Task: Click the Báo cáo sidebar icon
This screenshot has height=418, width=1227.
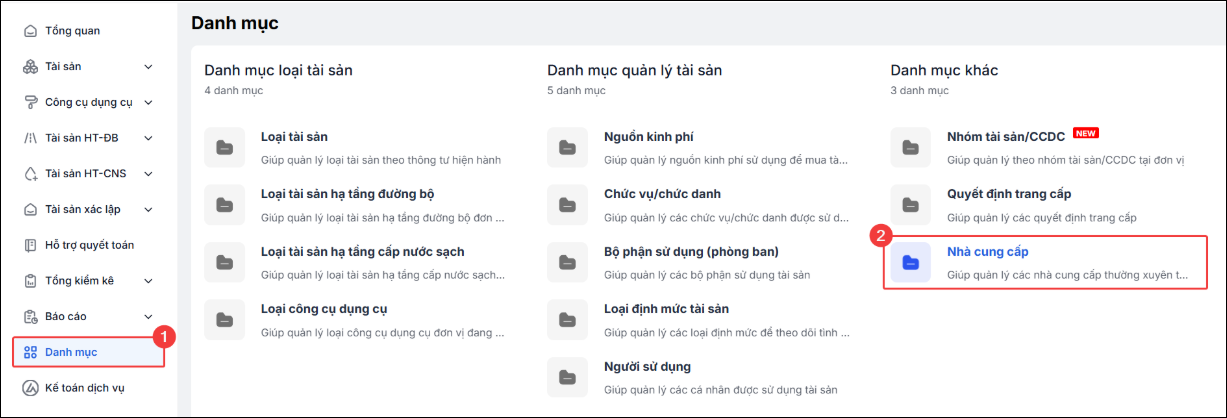Action: (x=31, y=316)
